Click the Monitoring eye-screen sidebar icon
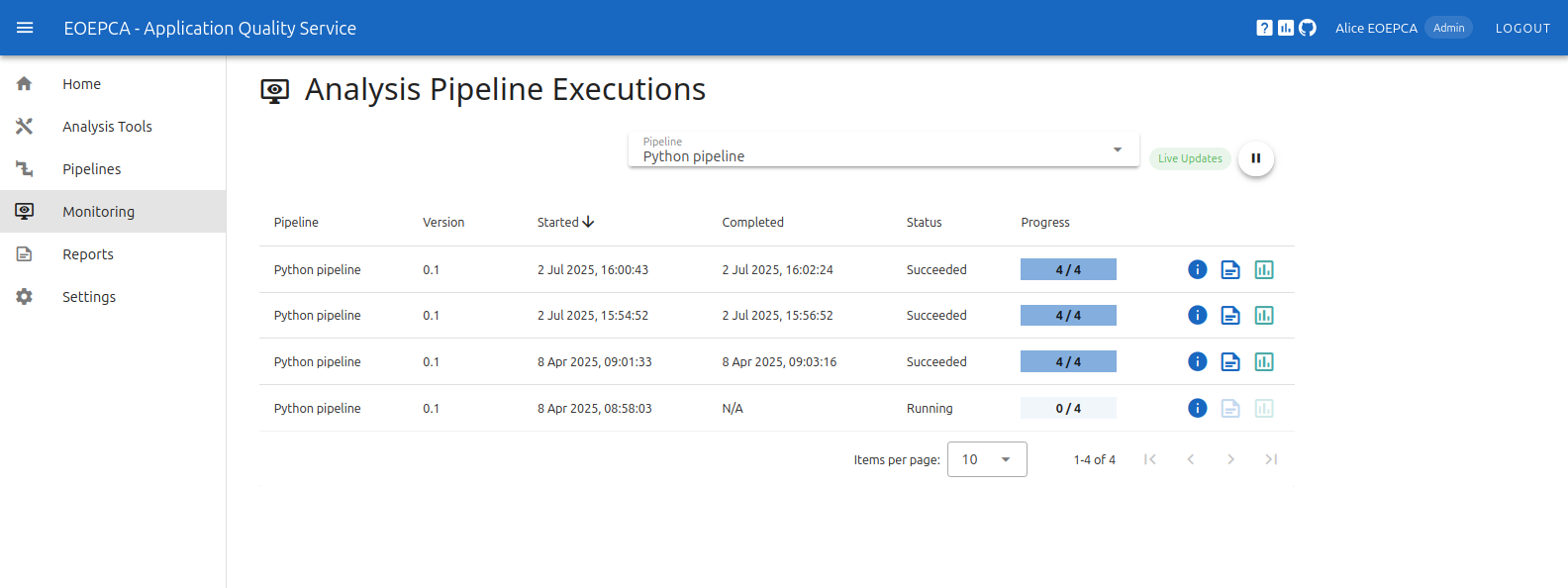 click(x=25, y=212)
